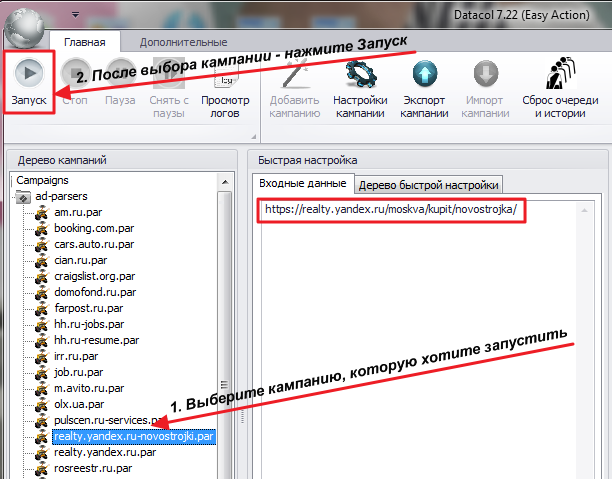The width and height of the screenshot is (612, 479).
Task: Click Импорт кампании down-arrow icon
Action: [x=485, y=73]
